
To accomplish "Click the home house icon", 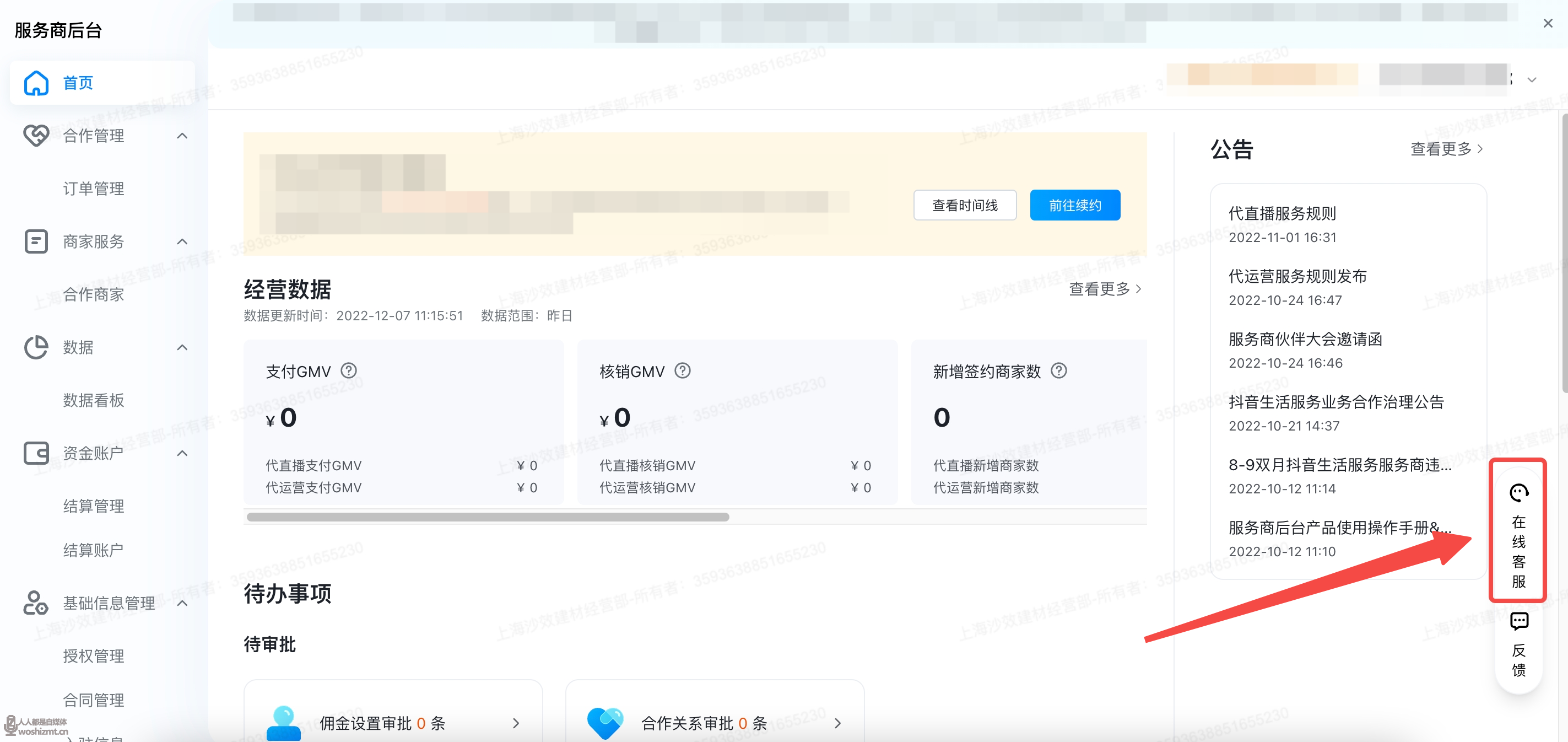I will click(36, 83).
